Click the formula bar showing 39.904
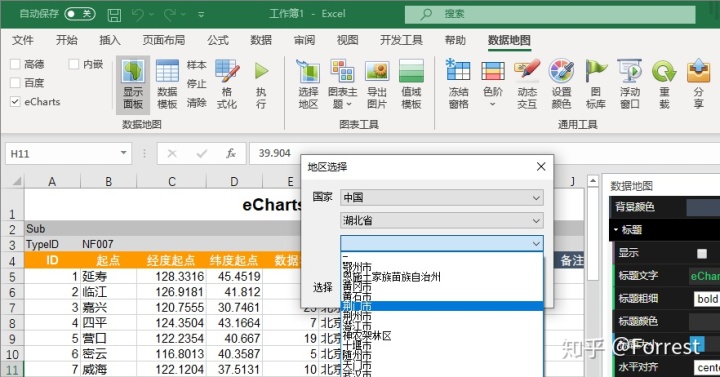This screenshot has width=720, height=377. point(484,153)
